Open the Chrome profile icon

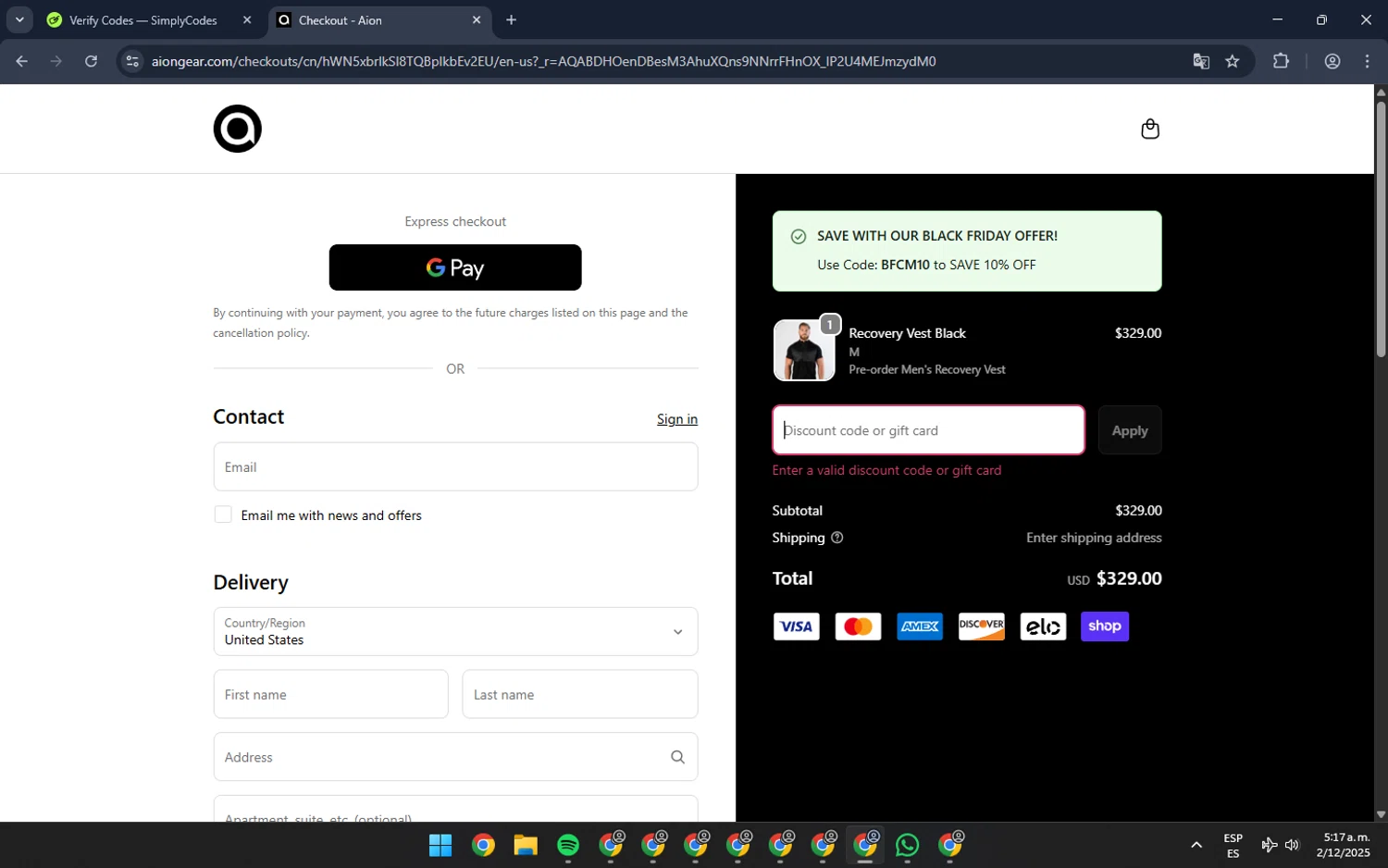tap(1332, 61)
